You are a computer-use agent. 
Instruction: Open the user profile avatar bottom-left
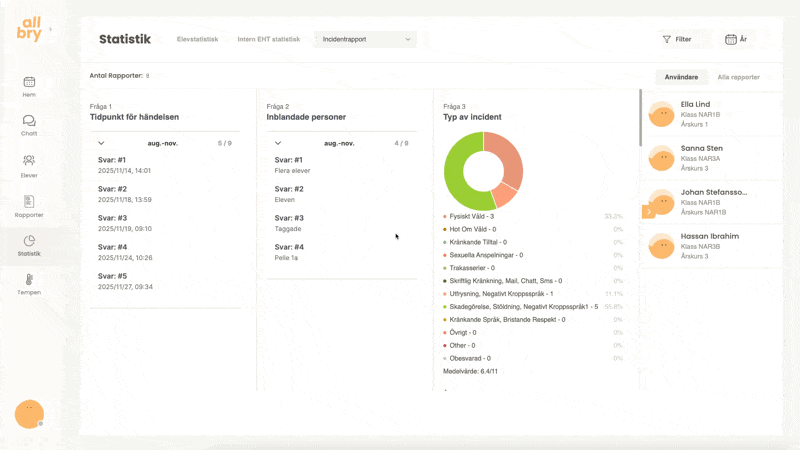point(29,414)
